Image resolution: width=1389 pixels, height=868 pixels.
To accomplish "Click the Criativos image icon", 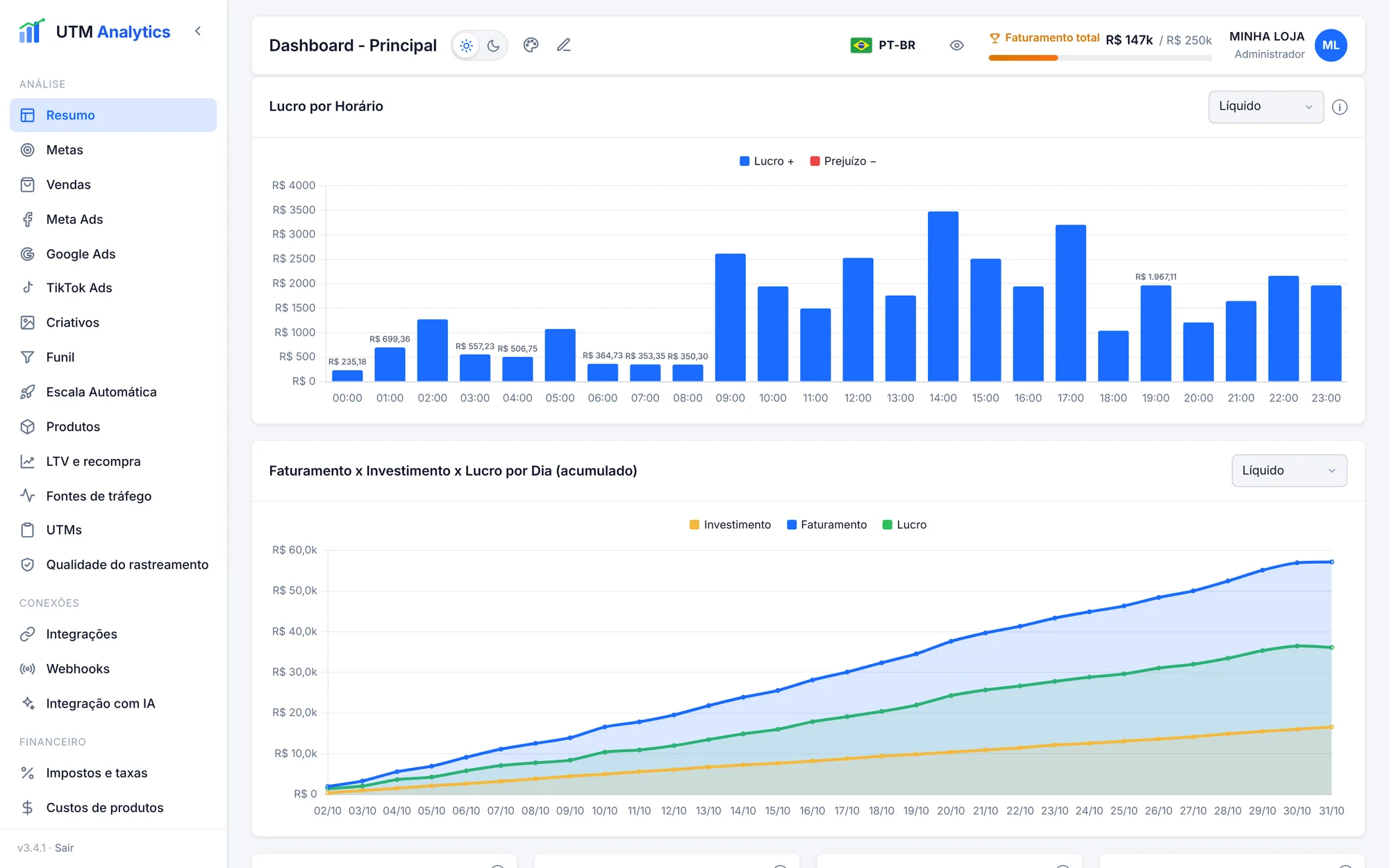I will pos(28,322).
